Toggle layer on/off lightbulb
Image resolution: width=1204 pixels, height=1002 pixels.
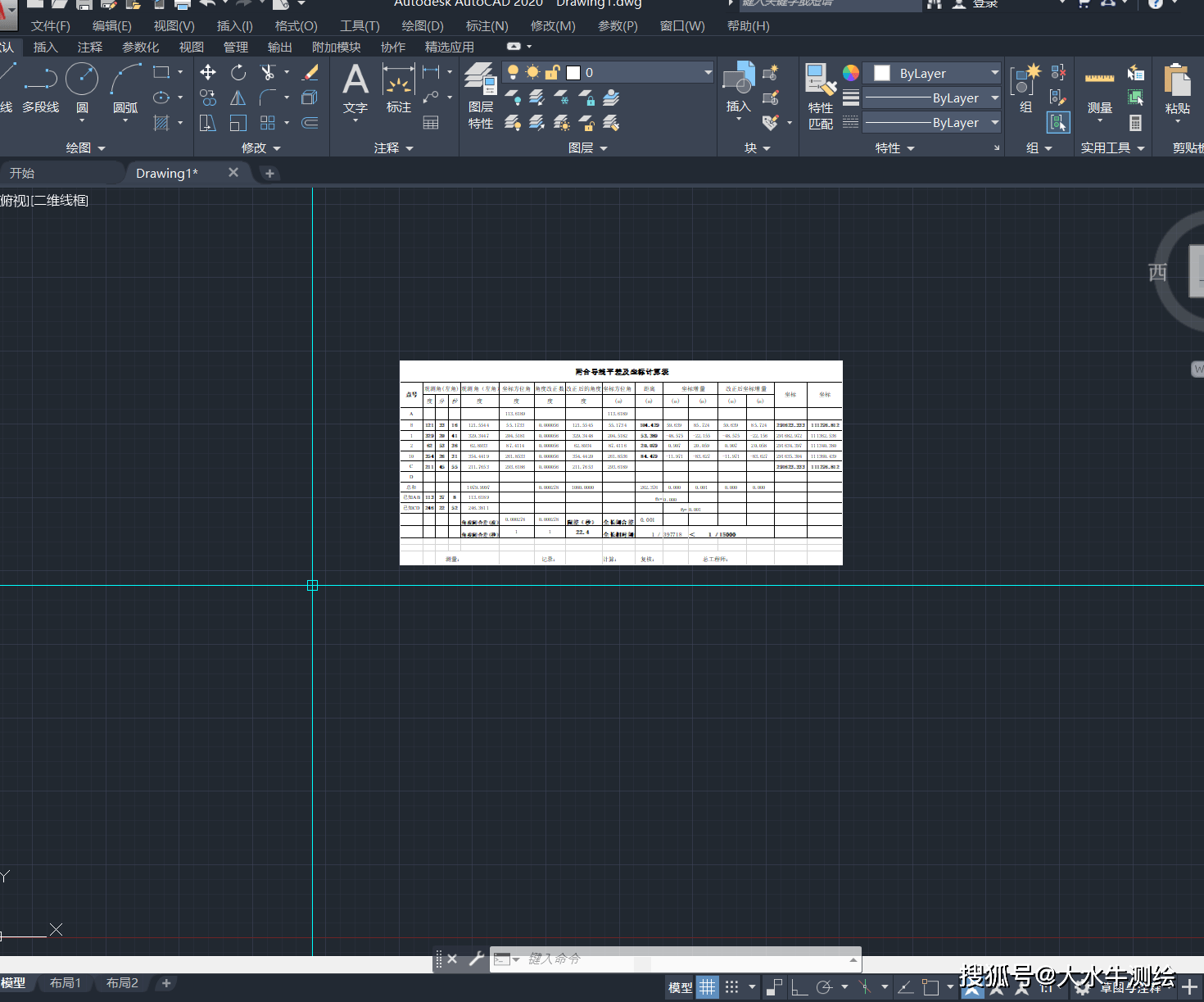point(514,73)
